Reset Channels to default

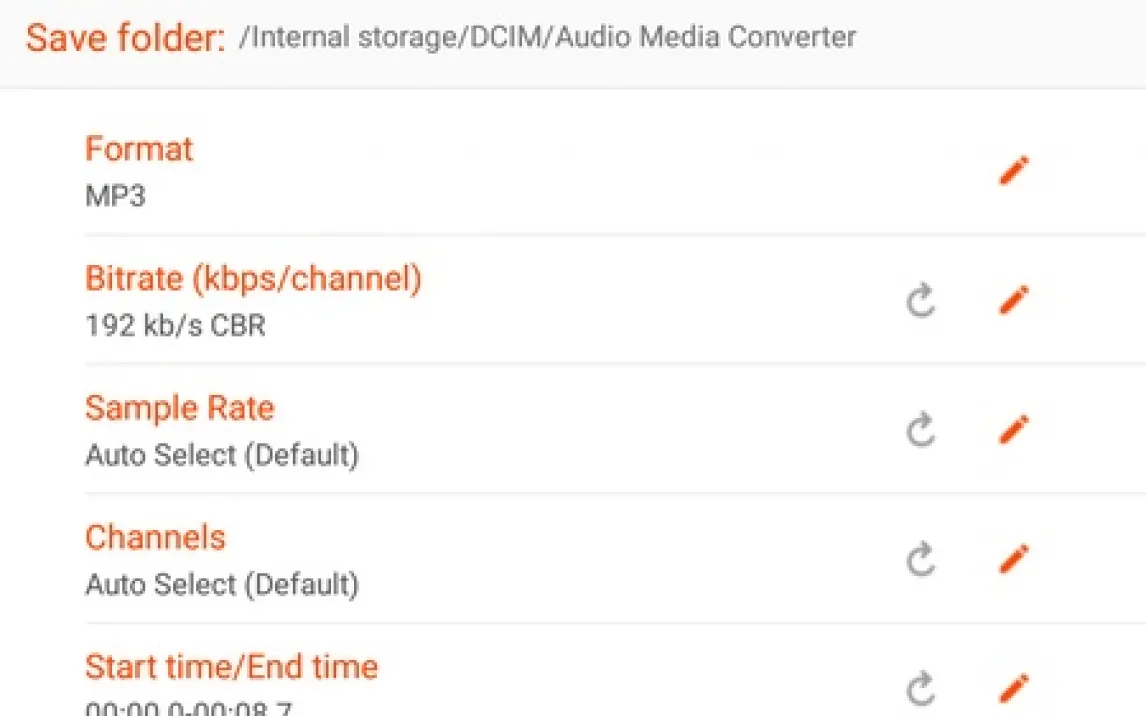(921, 560)
